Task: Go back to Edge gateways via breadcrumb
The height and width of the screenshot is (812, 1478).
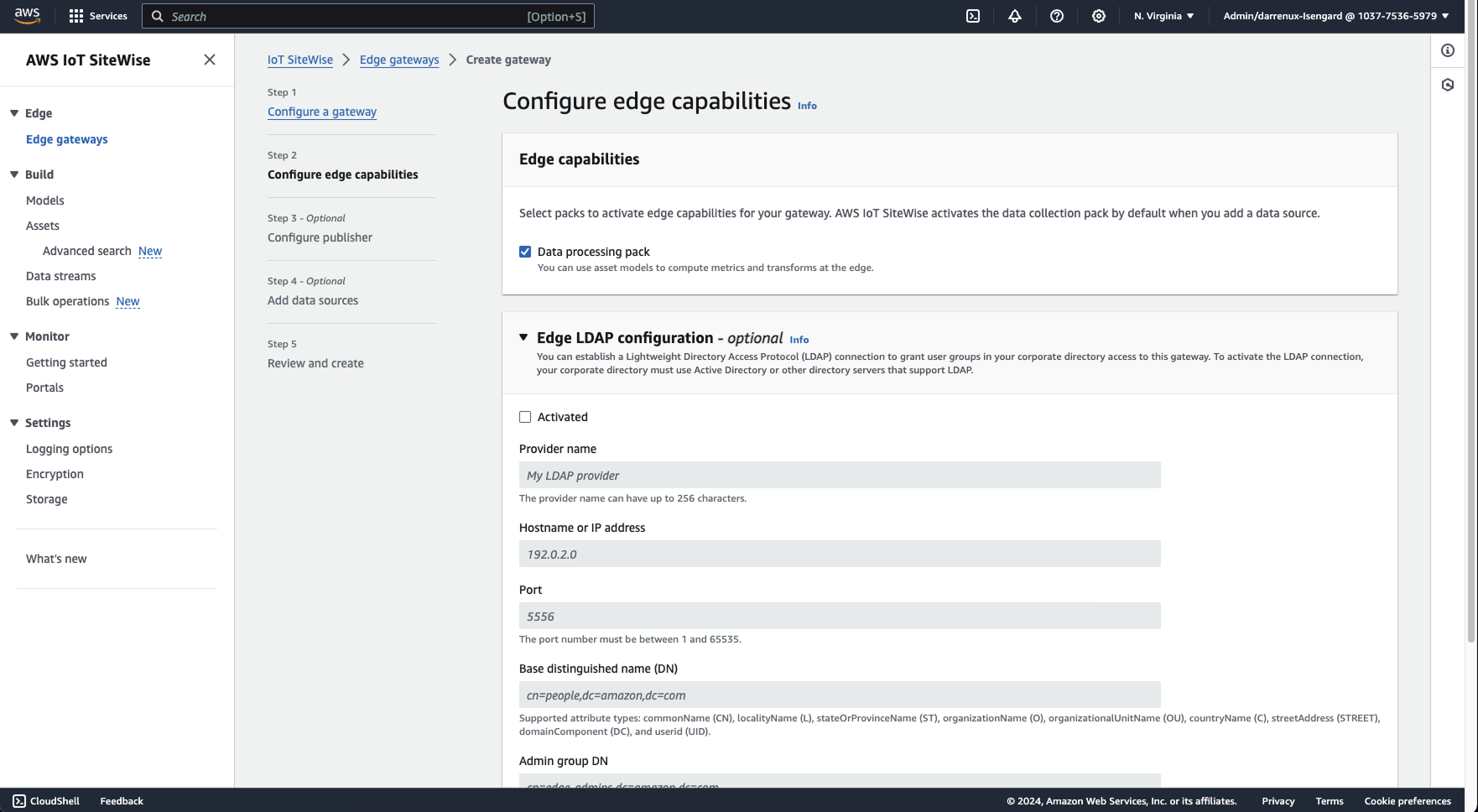Action: coord(398,60)
